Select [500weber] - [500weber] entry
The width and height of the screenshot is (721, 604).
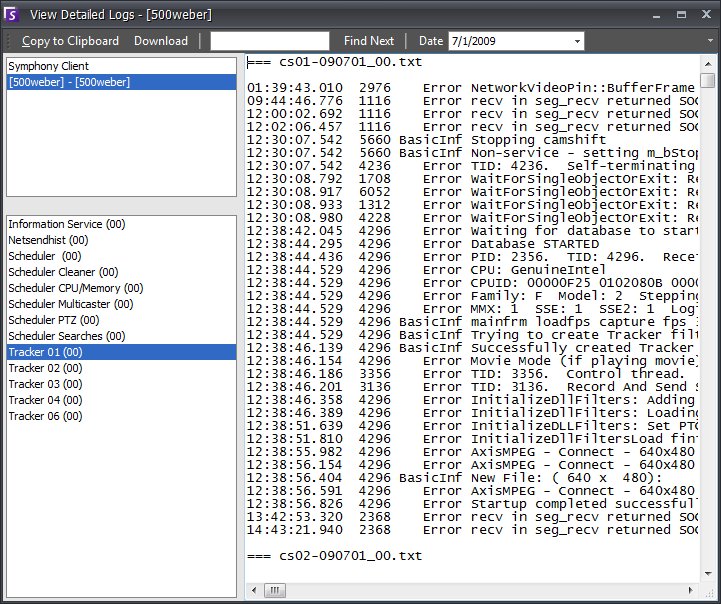[121, 82]
